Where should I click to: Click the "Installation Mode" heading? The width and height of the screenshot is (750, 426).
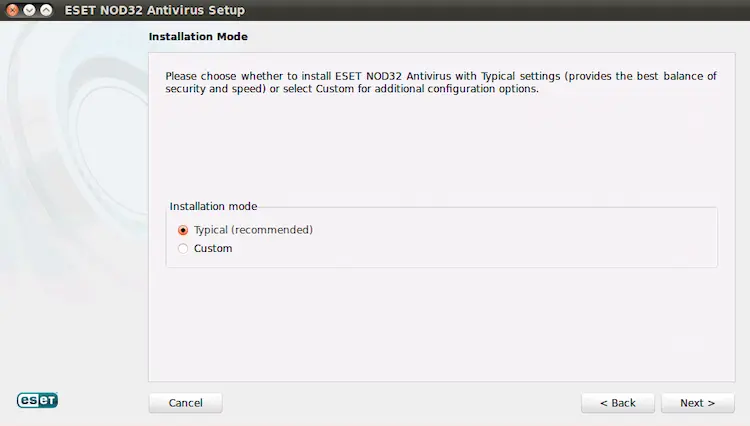click(x=198, y=37)
